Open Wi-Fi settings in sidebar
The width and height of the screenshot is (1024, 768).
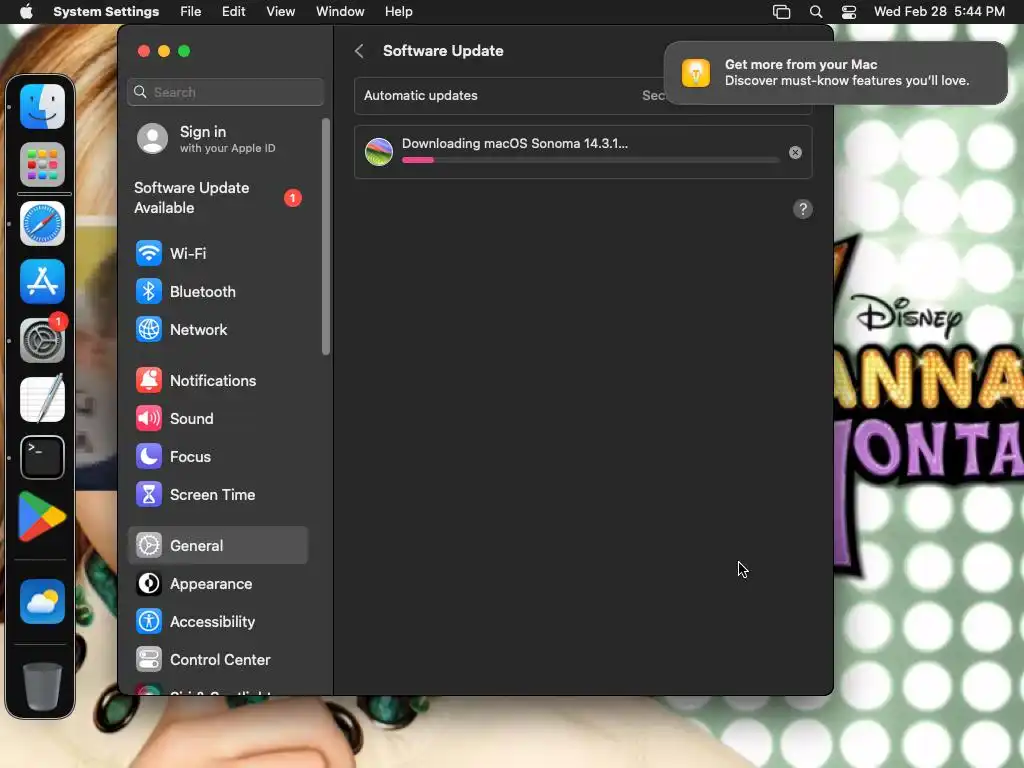[218, 253]
